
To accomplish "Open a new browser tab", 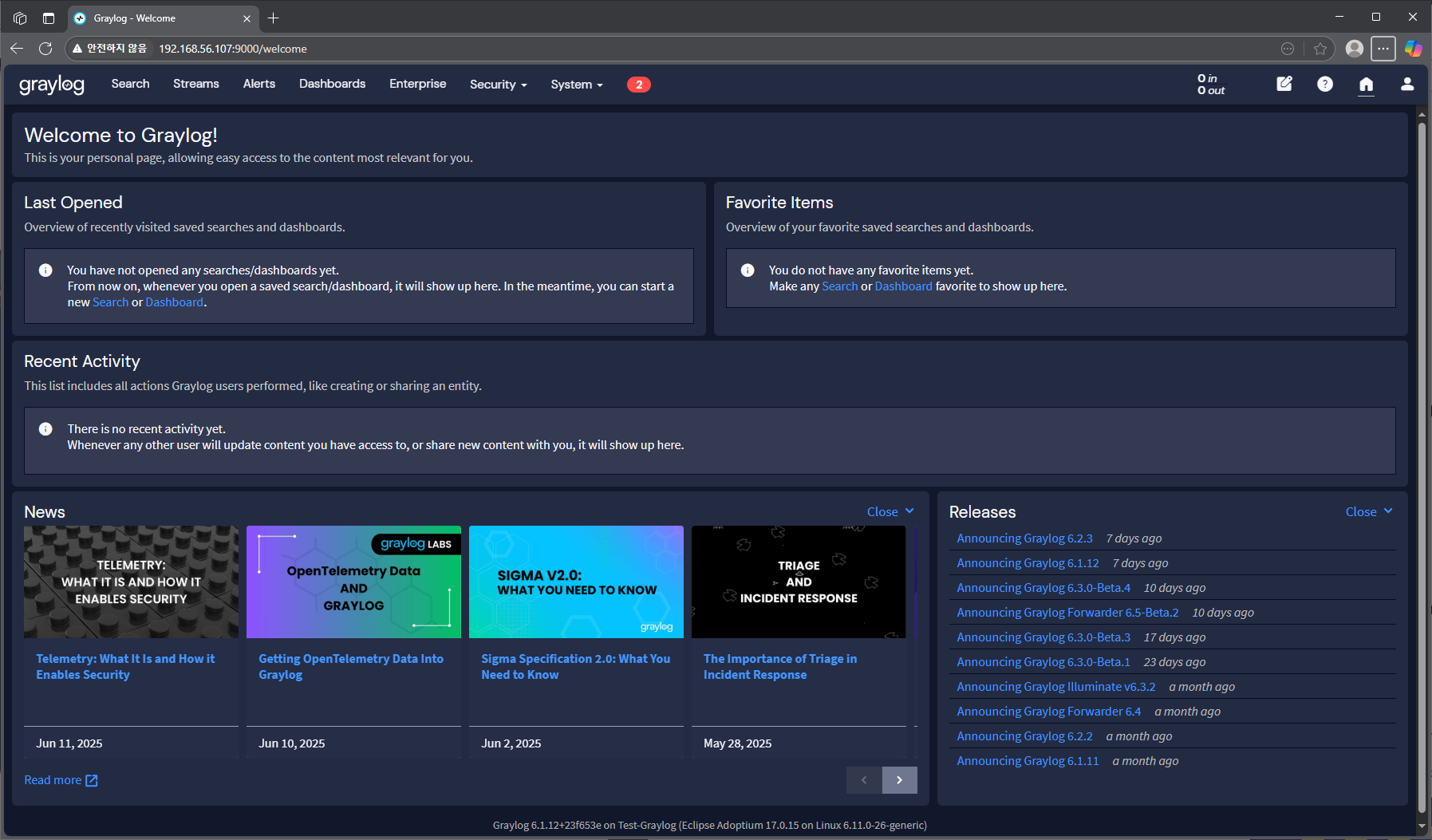I will [273, 18].
